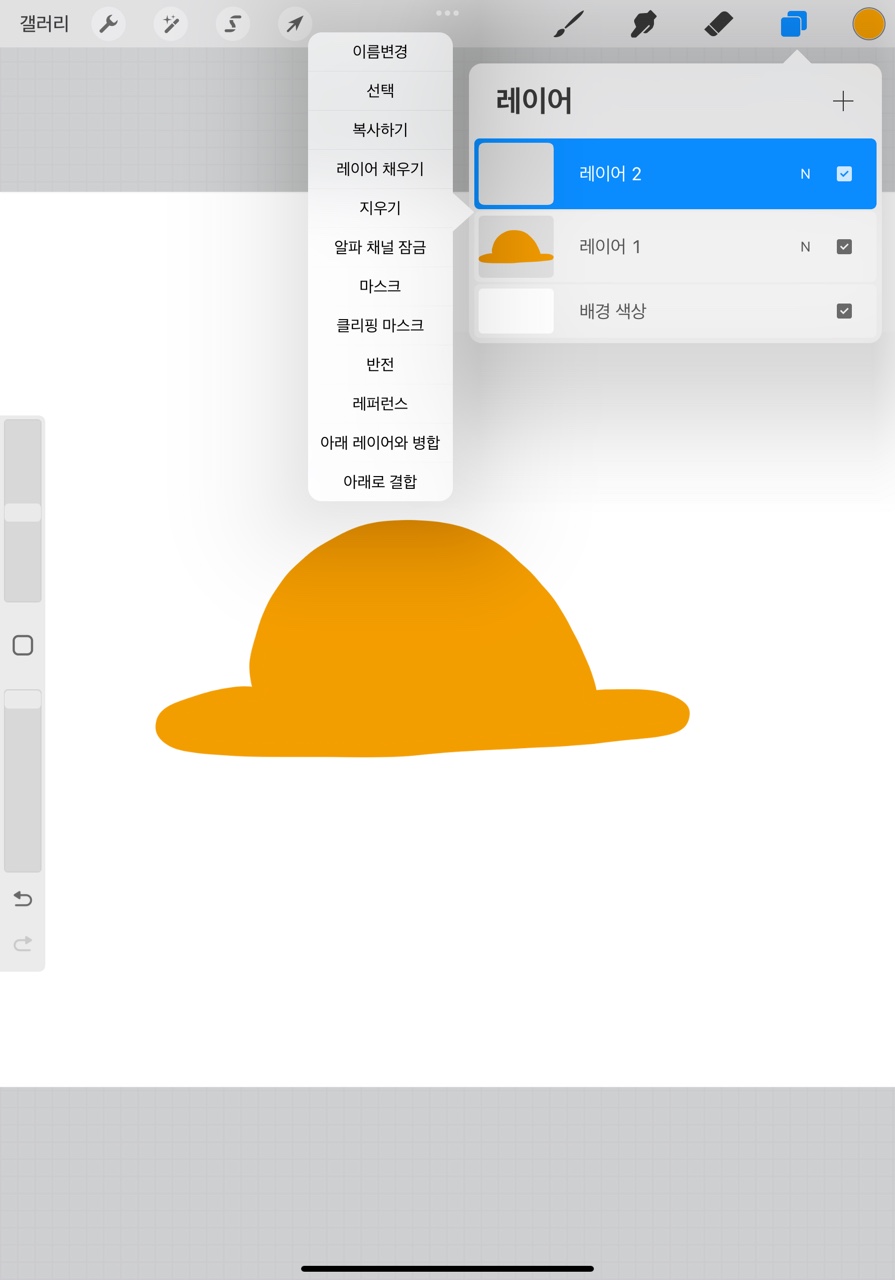The image size is (895, 1280).
Task: Select the 레이어 1 layer name
Action: click(610, 247)
